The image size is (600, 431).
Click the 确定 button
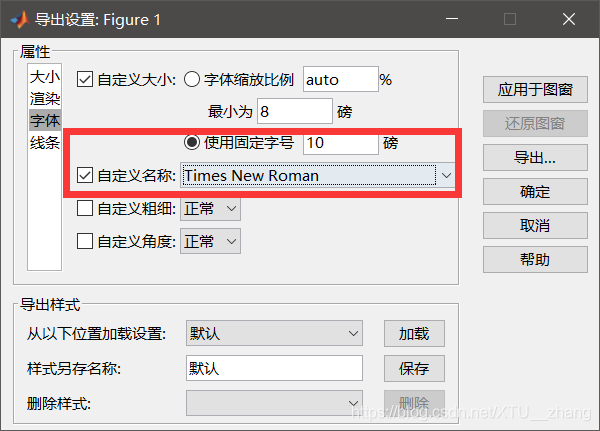click(x=535, y=192)
